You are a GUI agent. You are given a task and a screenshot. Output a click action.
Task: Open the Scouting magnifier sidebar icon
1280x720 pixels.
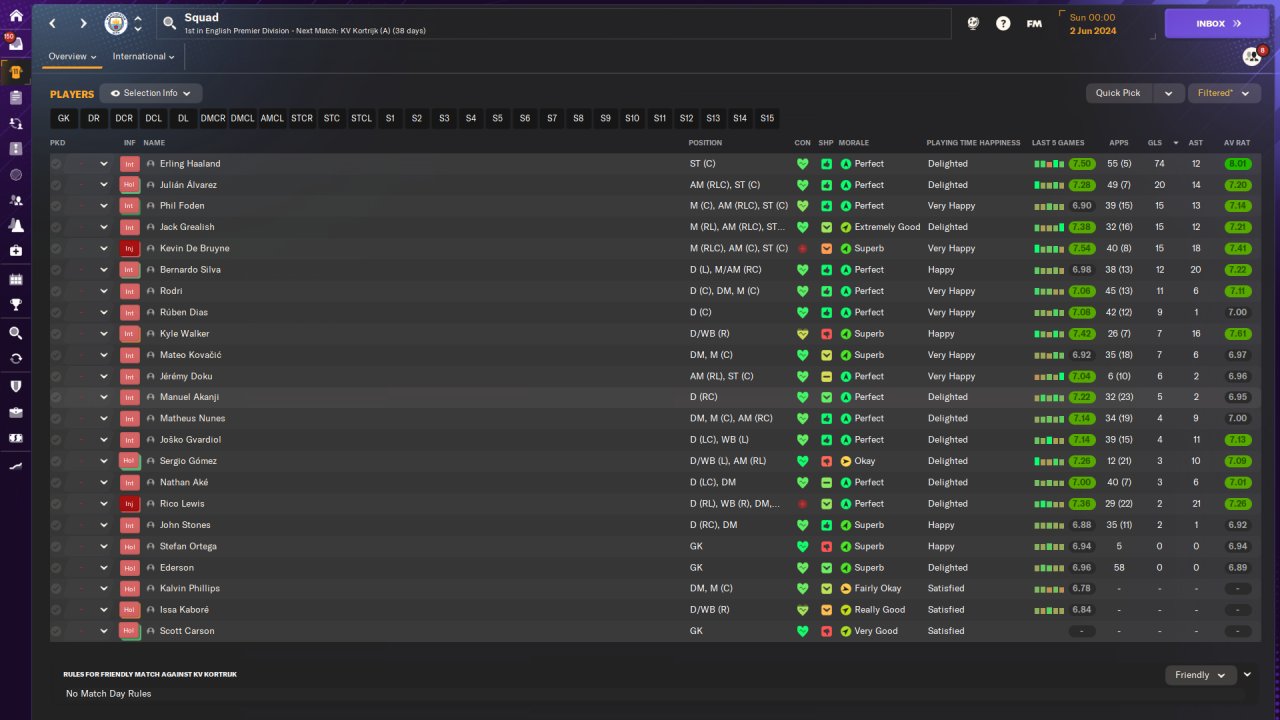tap(15, 333)
